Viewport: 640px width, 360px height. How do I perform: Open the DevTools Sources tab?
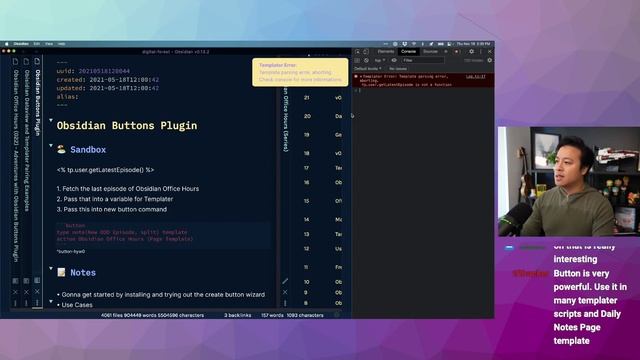(x=430, y=51)
